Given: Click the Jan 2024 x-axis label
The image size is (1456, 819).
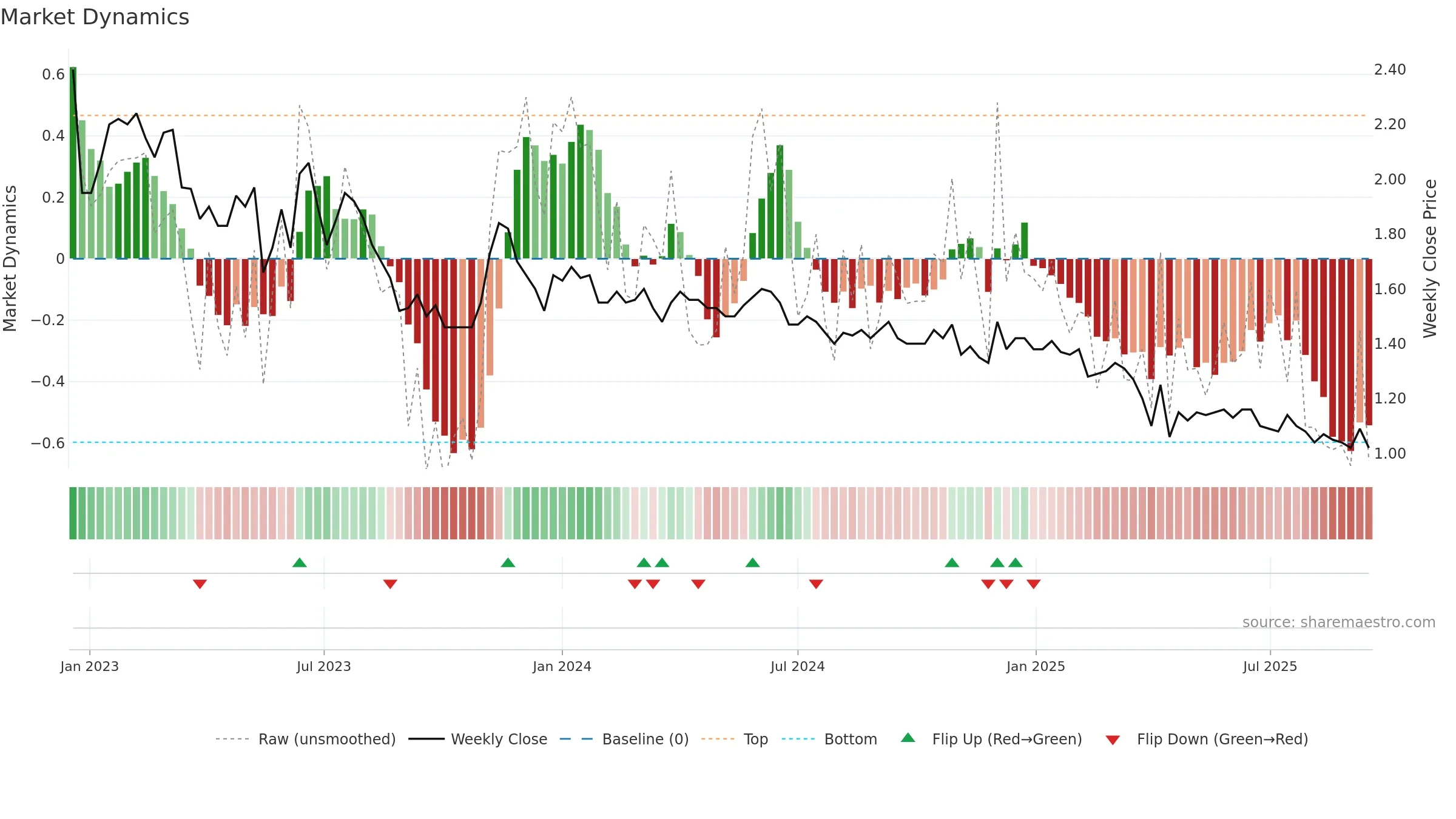Looking at the screenshot, I should 562,666.
